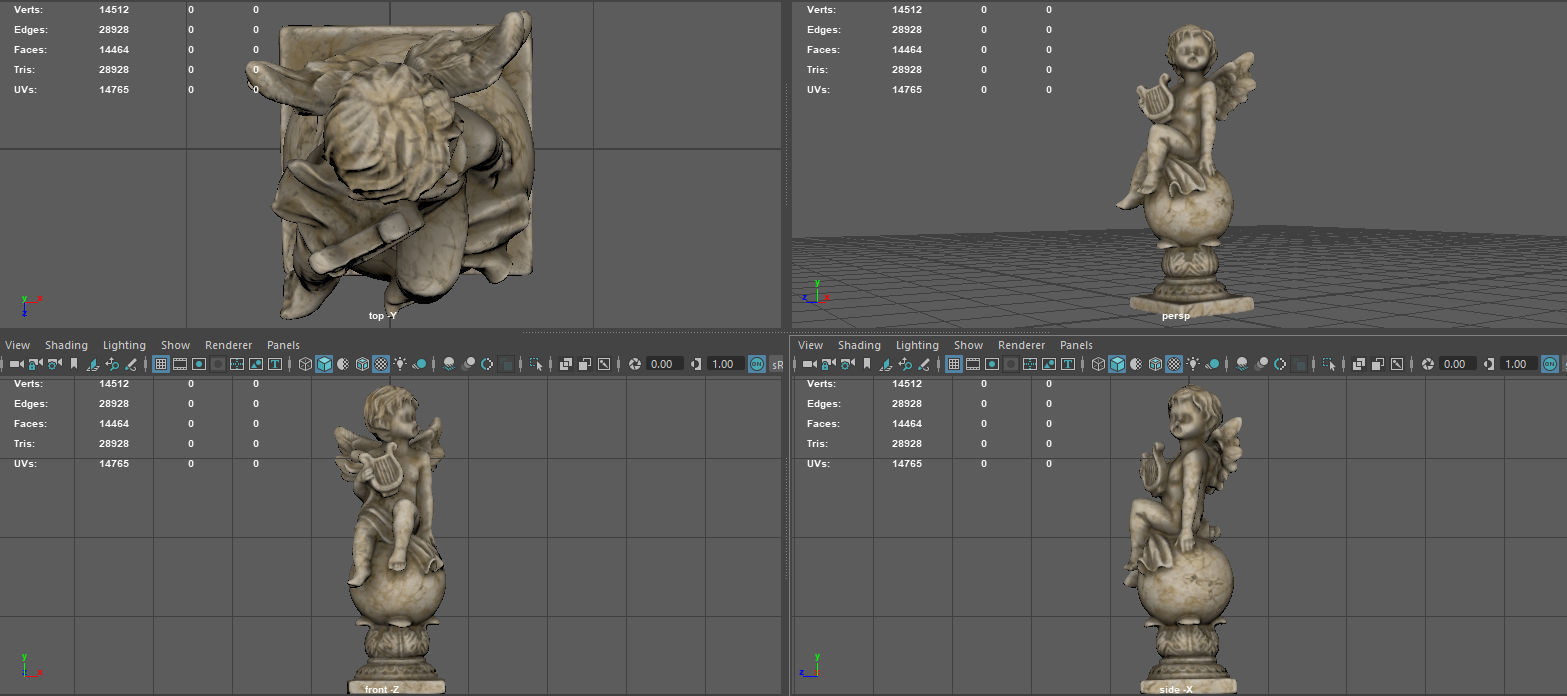Open the Shading menu in front panel
The height and width of the screenshot is (696, 1567).
(66, 345)
